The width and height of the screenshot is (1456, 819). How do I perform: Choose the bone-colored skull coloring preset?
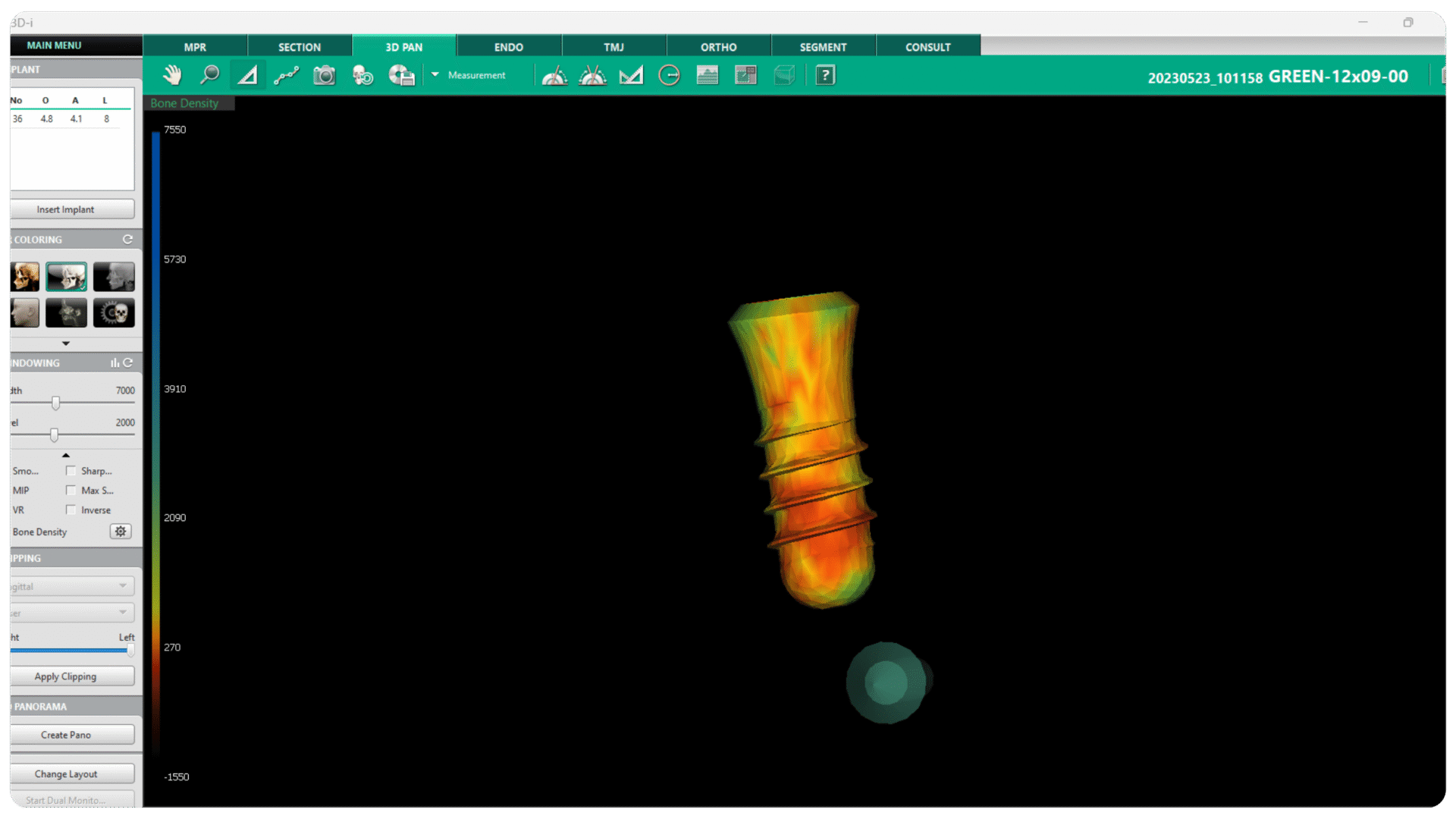(x=25, y=277)
